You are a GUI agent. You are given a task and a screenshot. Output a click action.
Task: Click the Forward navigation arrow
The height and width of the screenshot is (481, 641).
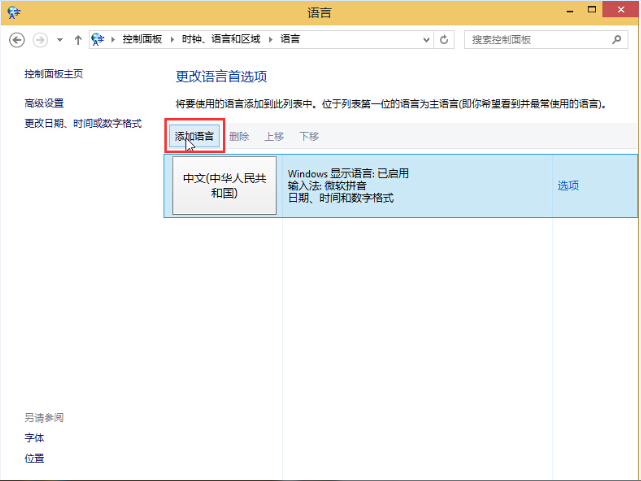point(40,39)
